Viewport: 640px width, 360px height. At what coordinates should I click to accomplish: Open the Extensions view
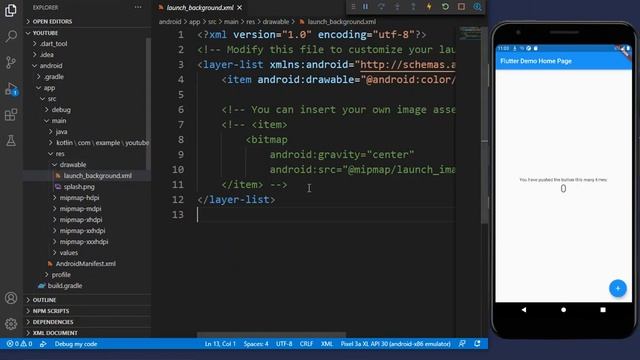click(11, 115)
